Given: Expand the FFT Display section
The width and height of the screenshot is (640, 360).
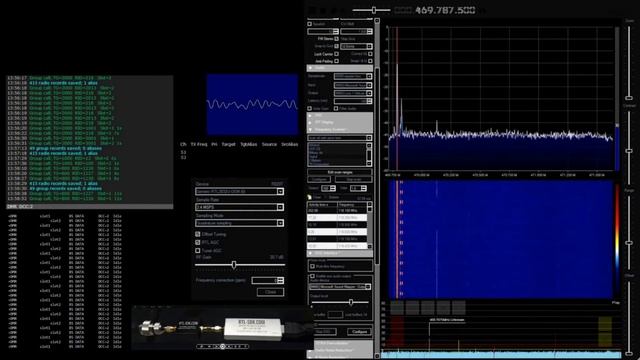Looking at the screenshot, I should (x=340, y=122).
